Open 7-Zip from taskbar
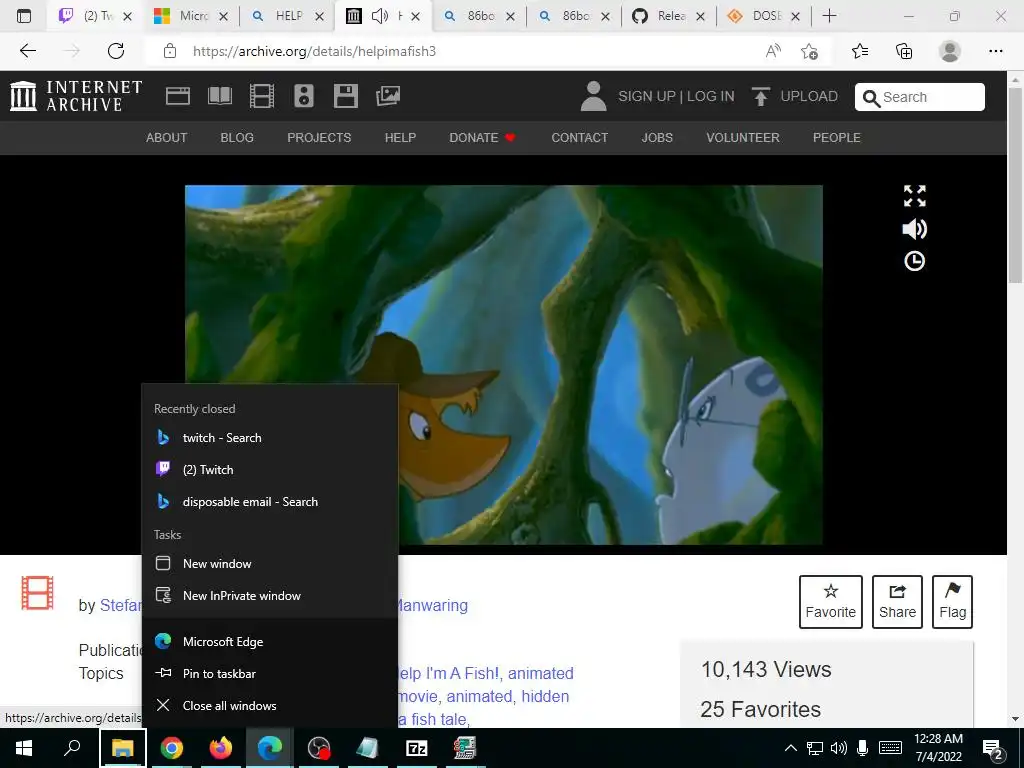The width and height of the screenshot is (1024, 768). coord(416,748)
